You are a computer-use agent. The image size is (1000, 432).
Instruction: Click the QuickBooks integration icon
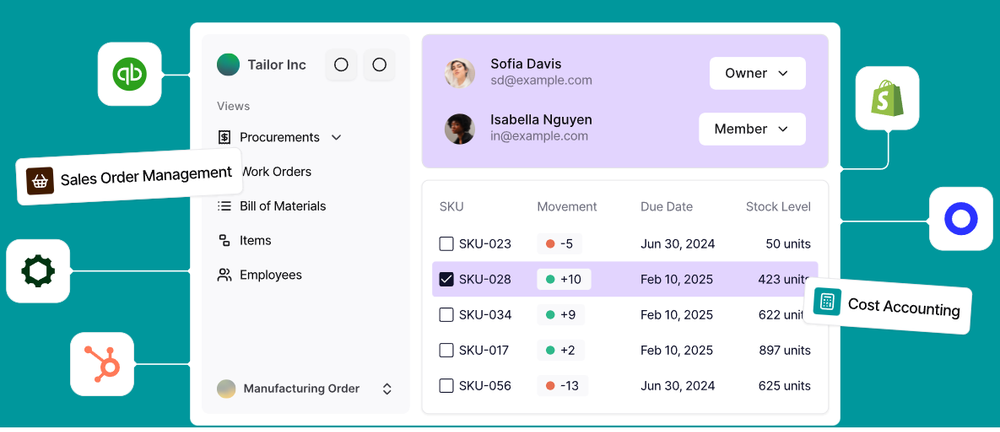coord(129,74)
